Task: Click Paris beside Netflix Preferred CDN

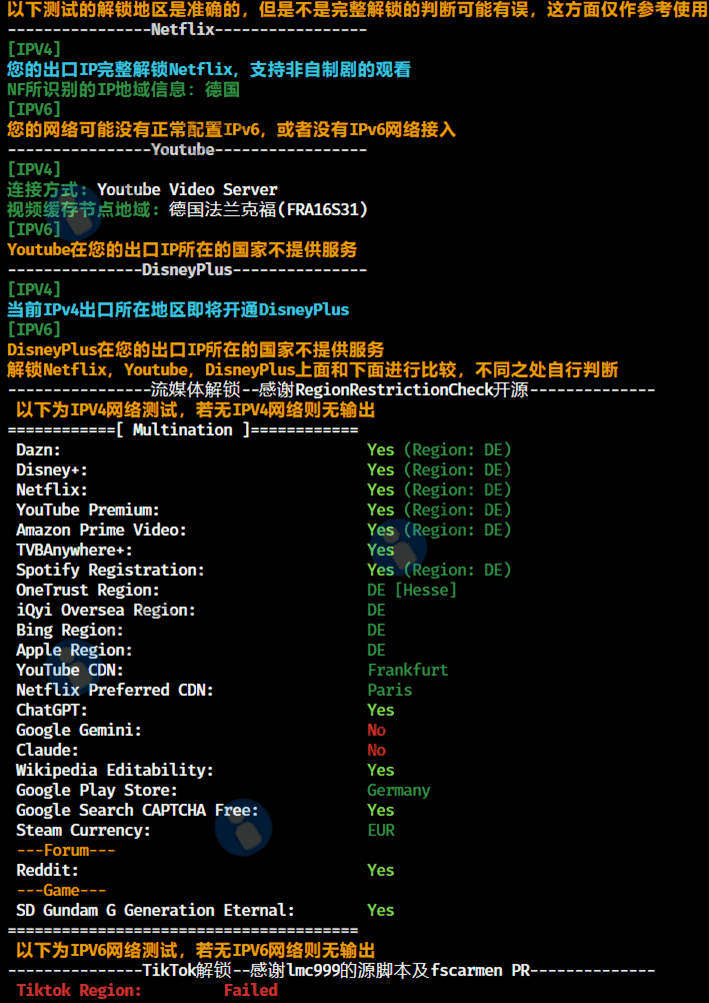Action: click(x=389, y=690)
